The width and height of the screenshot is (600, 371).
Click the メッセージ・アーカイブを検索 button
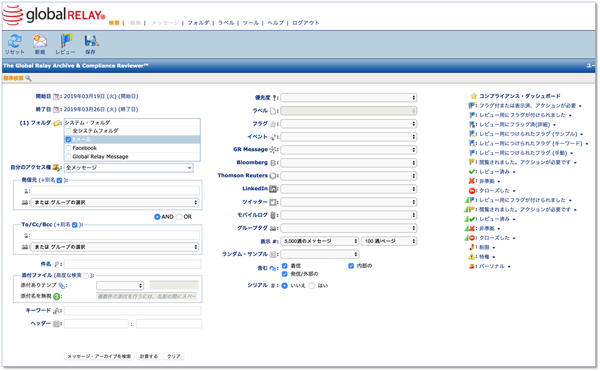coord(99,356)
